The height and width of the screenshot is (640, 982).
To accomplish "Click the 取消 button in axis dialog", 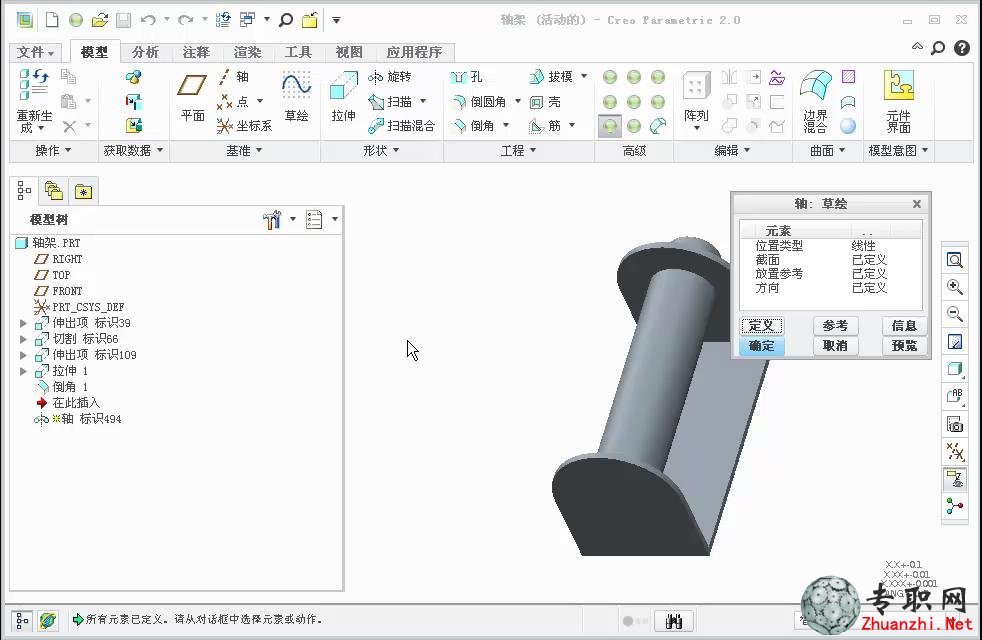I will point(835,346).
